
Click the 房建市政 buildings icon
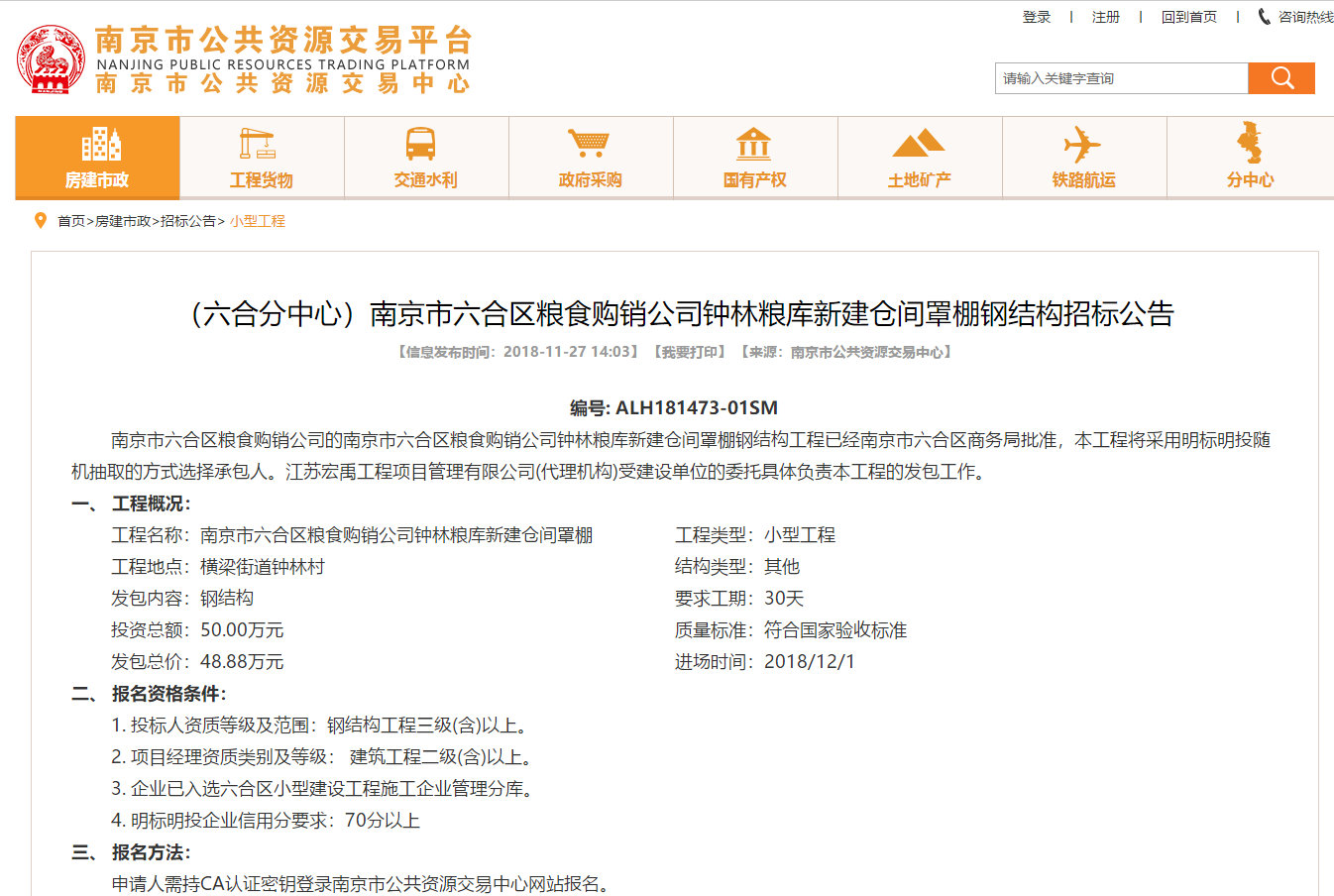point(101,145)
